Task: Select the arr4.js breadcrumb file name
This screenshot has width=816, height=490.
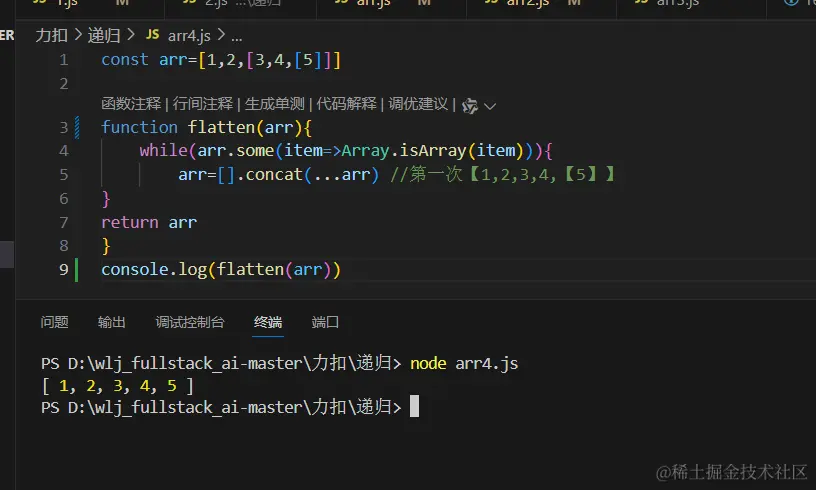Action: click(x=189, y=35)
